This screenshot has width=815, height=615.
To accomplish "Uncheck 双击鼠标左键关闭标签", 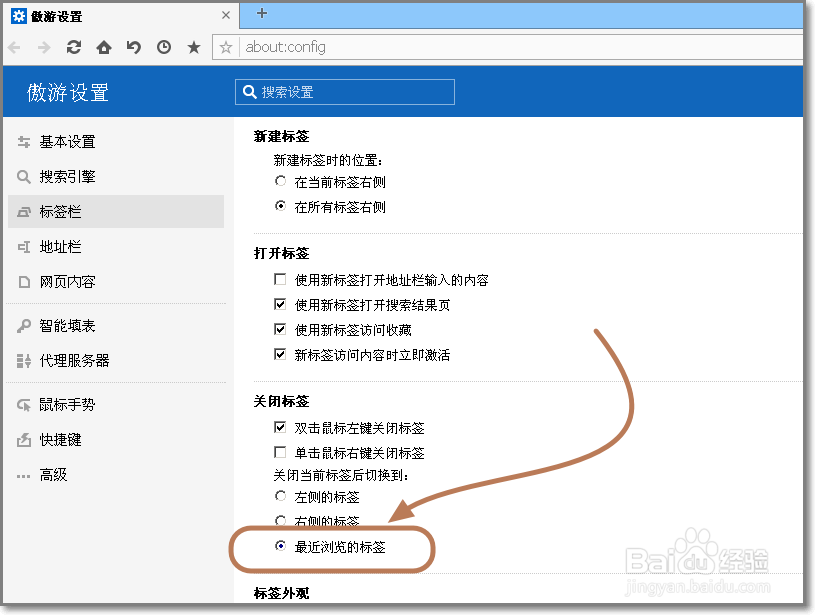I will [280, 427].
